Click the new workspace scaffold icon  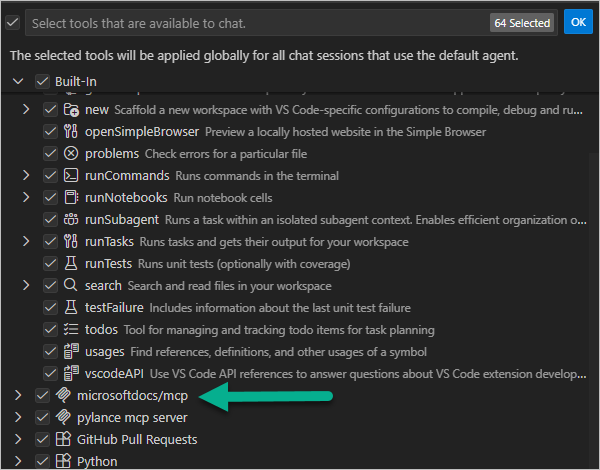click(x=71, y=110)
